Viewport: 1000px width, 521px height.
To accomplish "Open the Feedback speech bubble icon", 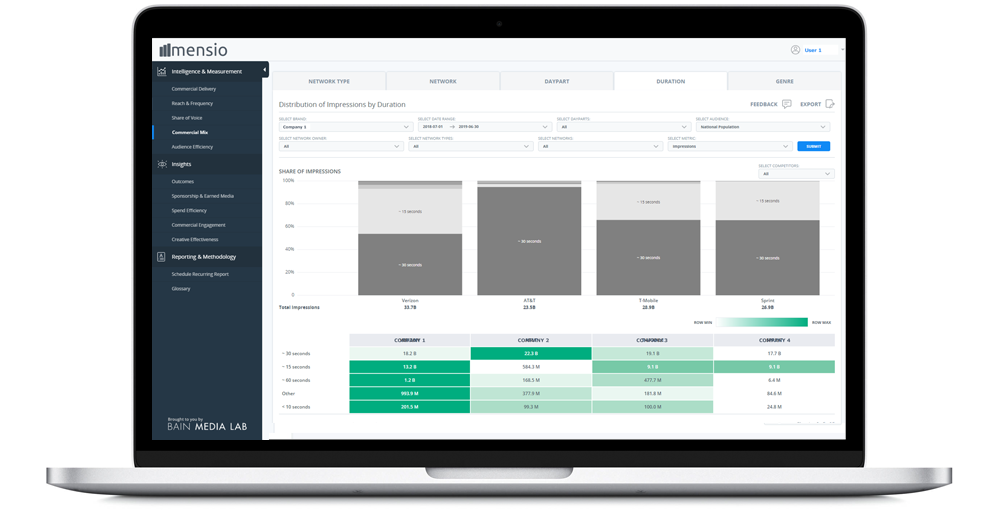I will point(787,104).
